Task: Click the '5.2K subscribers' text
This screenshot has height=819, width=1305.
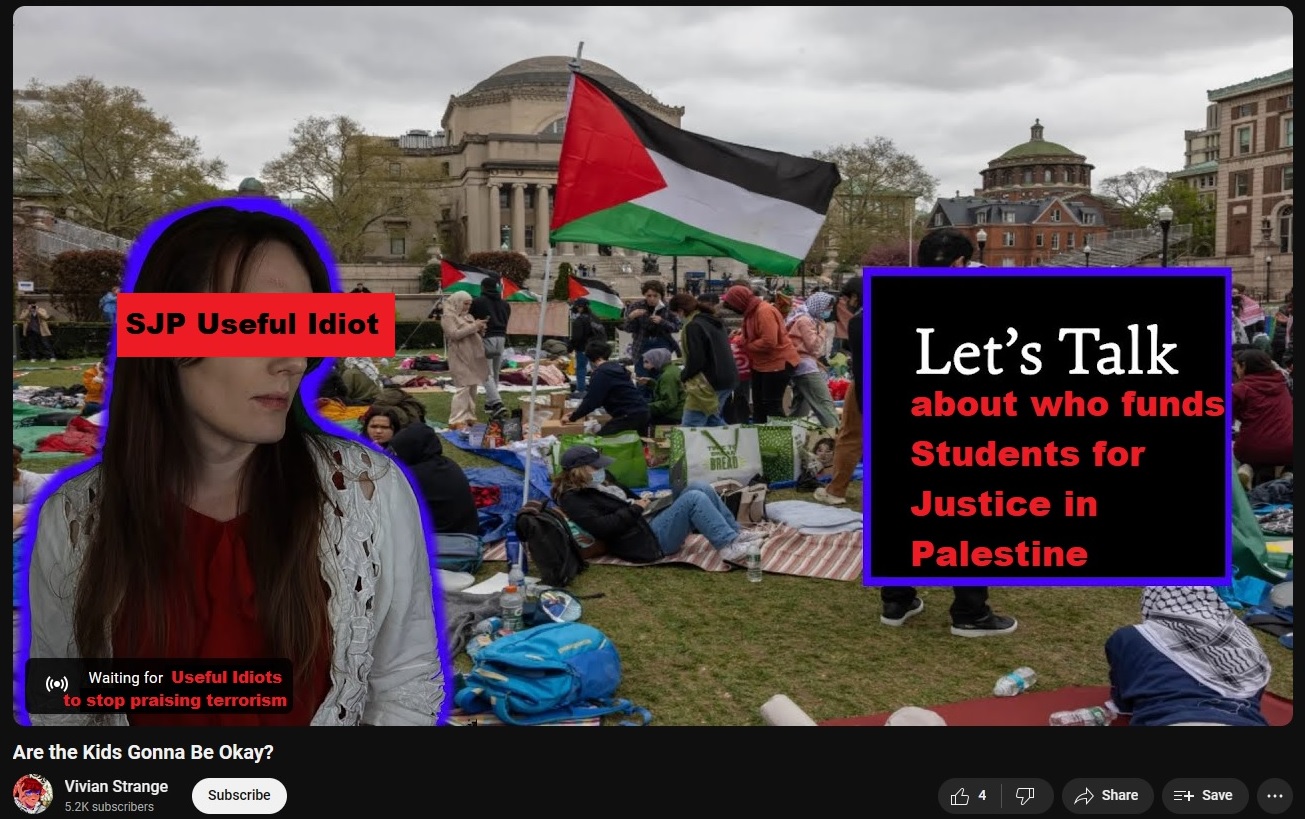Action: tap(109, 807)
